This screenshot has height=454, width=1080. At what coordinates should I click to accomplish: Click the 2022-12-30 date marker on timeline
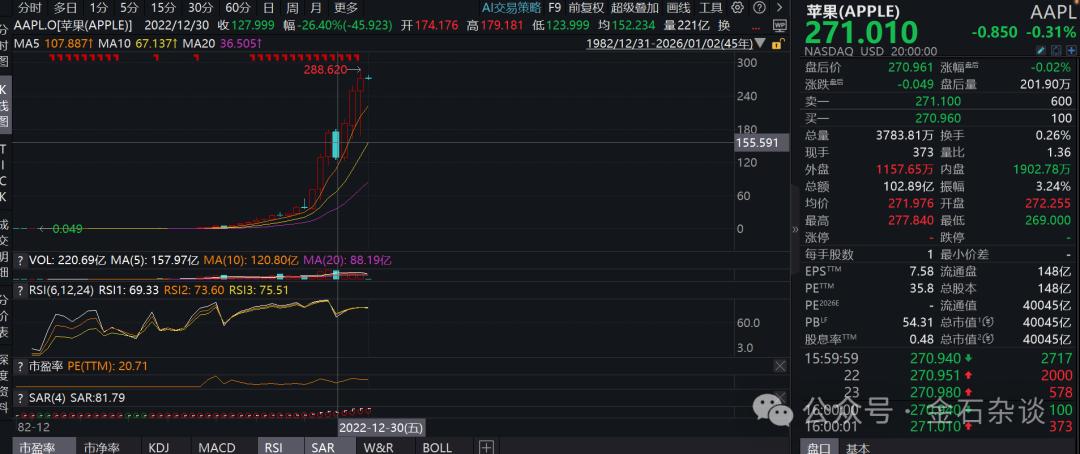point(380,426)
